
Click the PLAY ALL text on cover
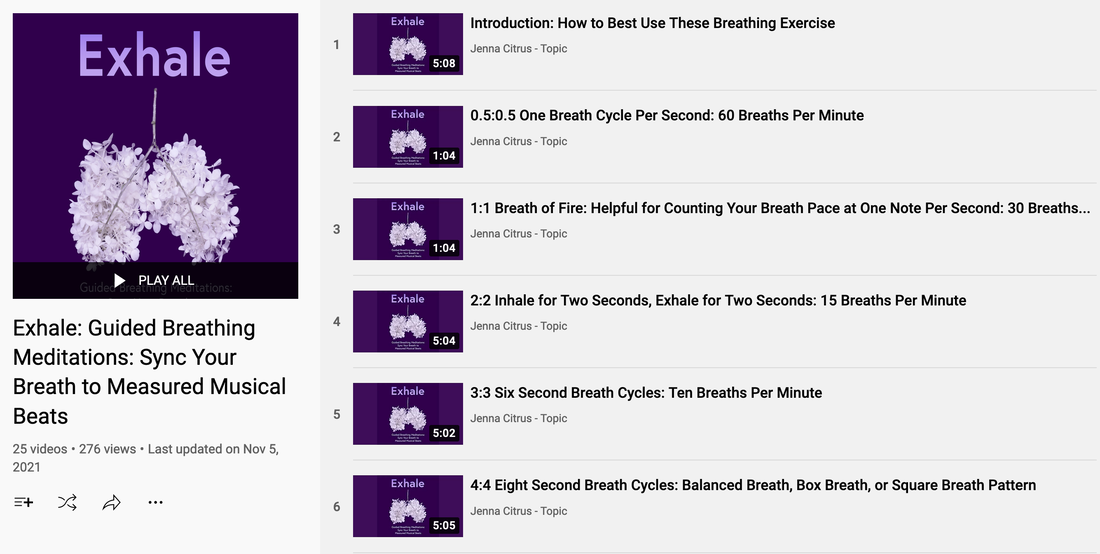(x=166, y=281)
